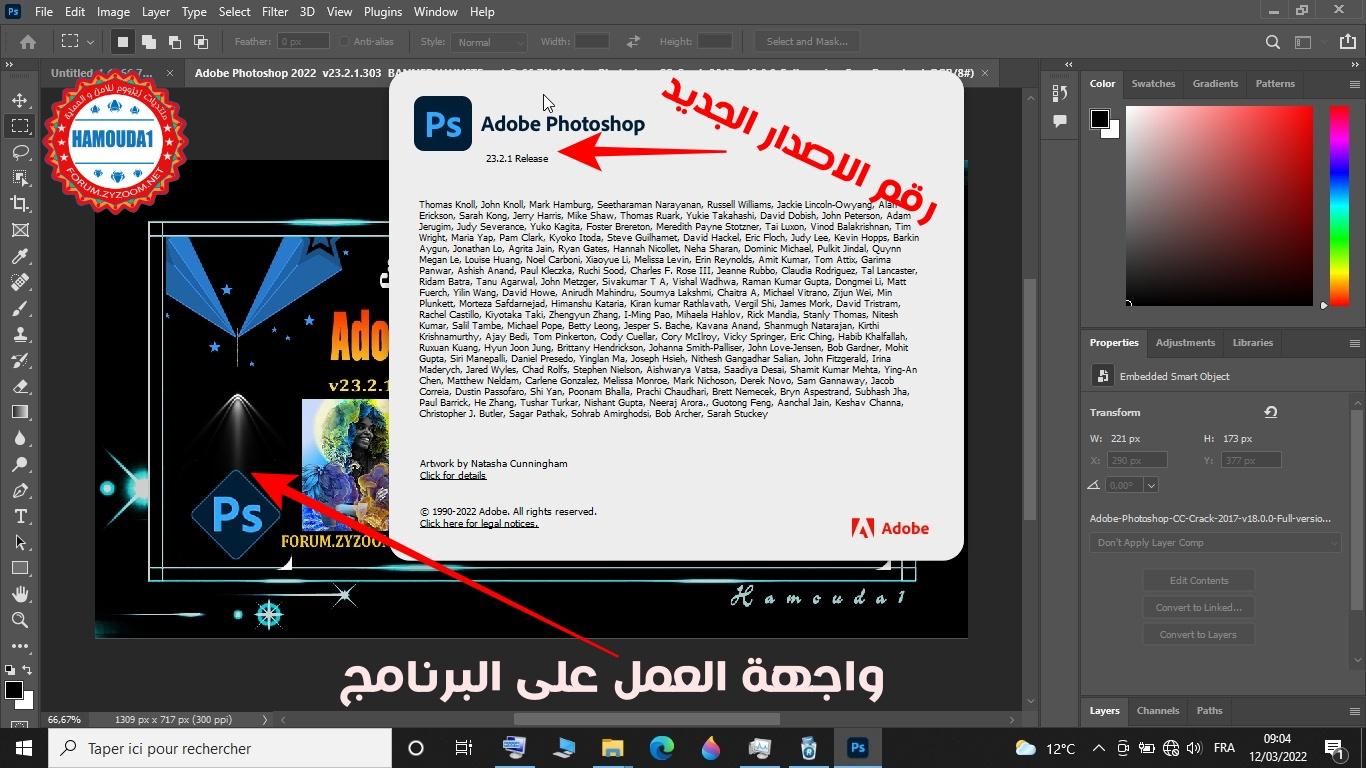
Task: Click the Feather input field
Action: (x=304, y=42)
